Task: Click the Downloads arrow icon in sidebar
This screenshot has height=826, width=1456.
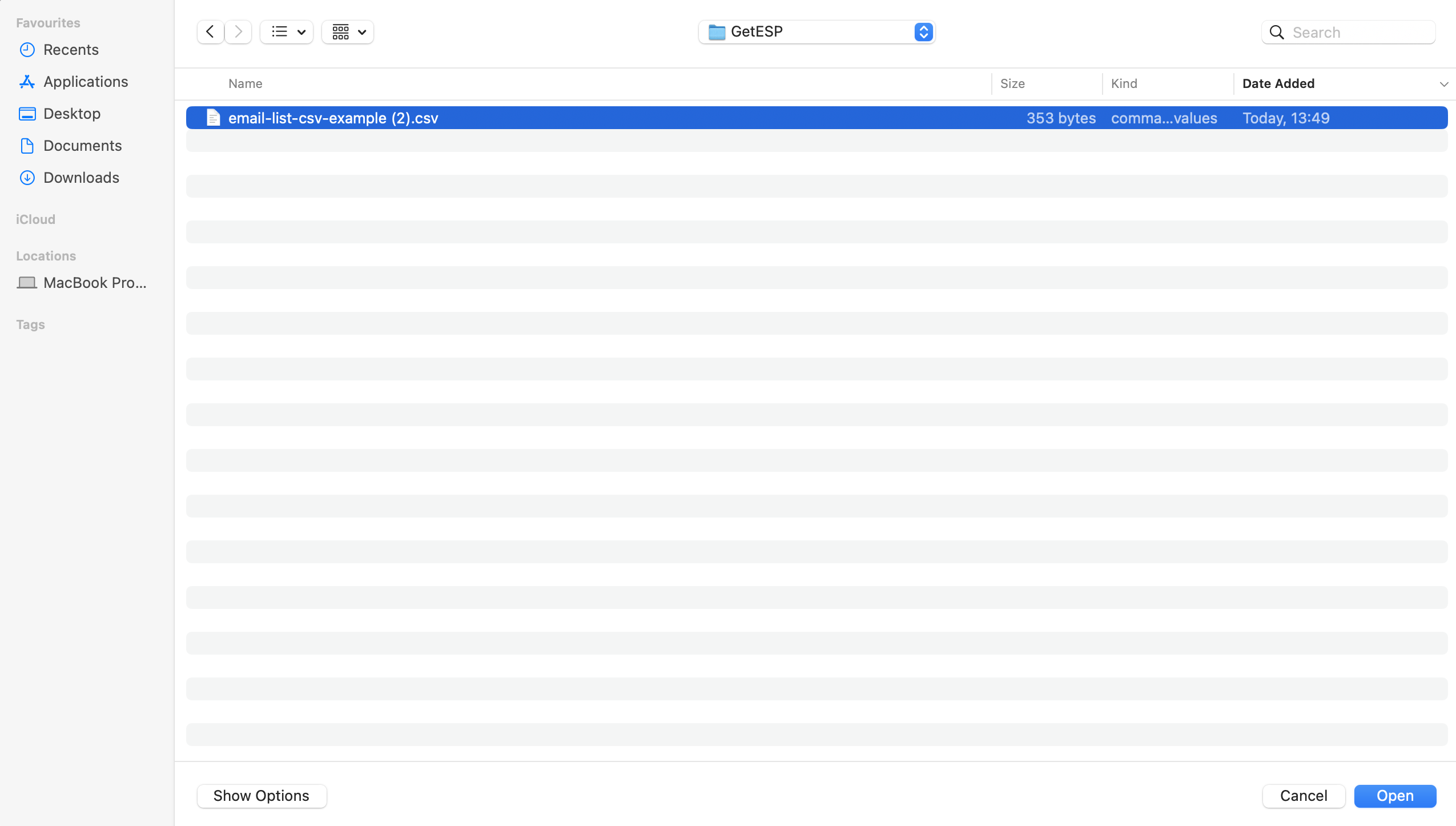Action: point(27,178)
